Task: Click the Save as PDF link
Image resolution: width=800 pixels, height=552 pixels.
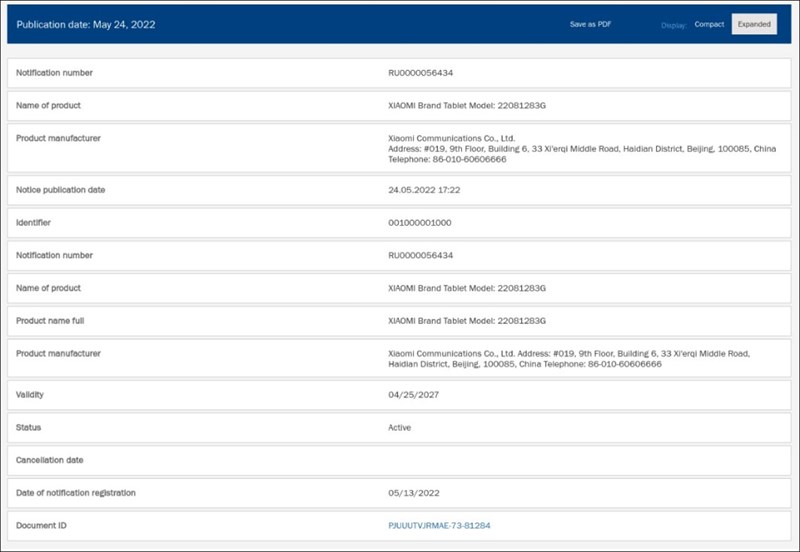Action: coord(590,24)
